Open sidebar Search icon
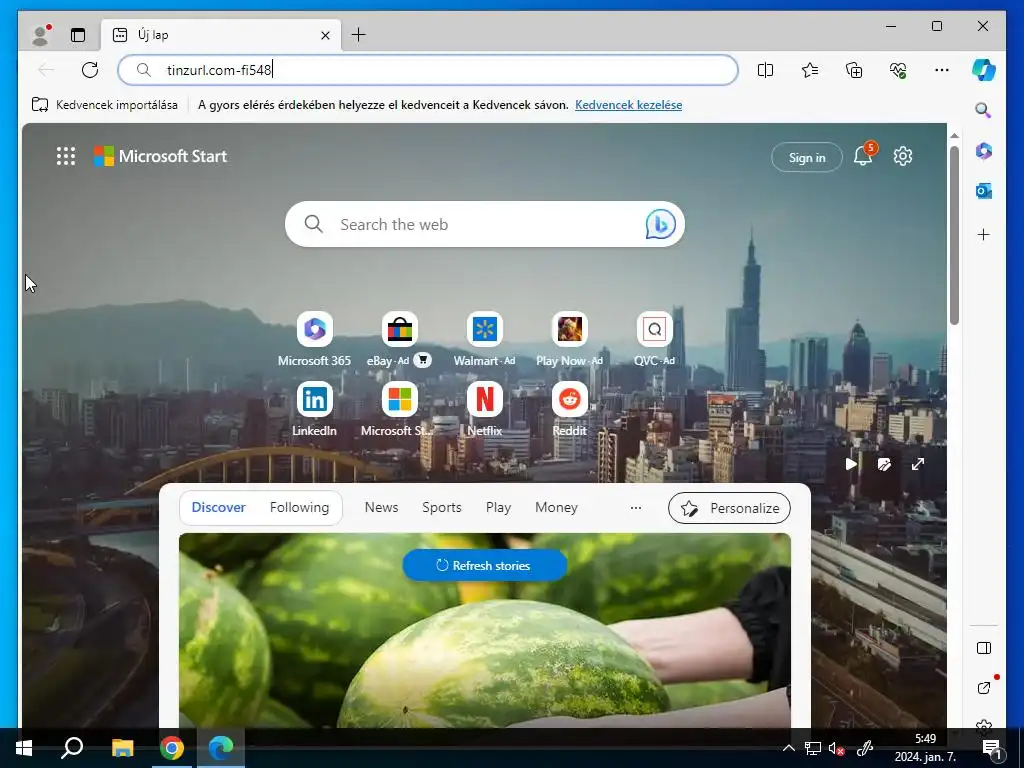Screen dimensions: 1024x768 pyautogui.click(x=984, y=110)
